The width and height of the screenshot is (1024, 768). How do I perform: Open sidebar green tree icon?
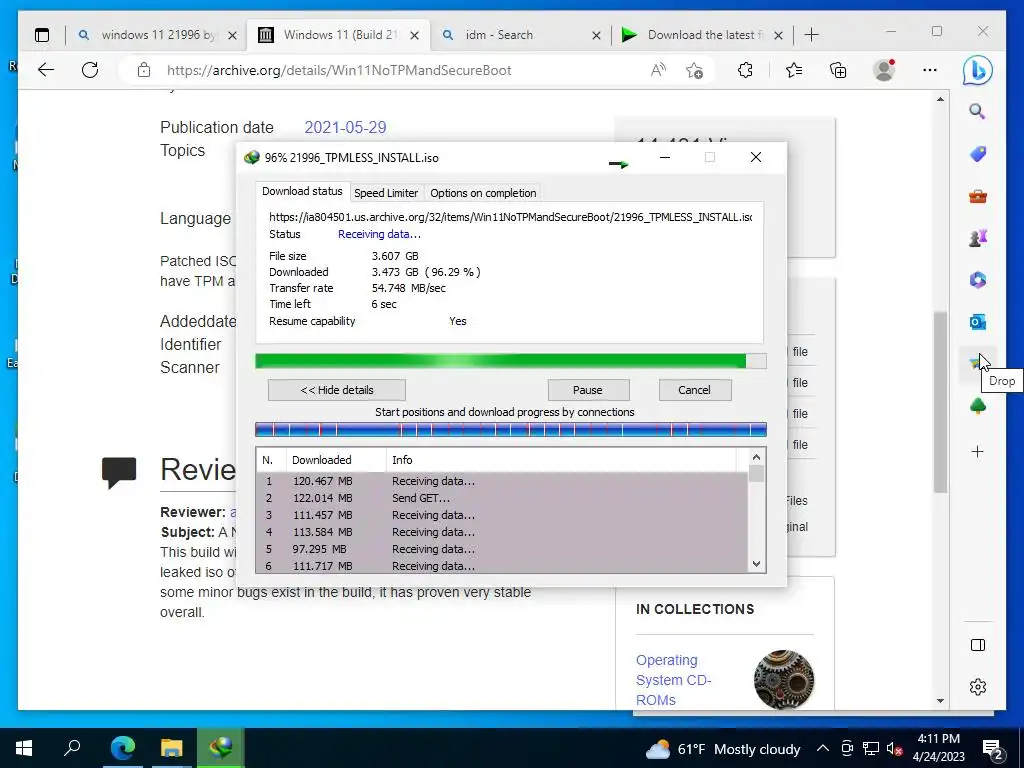978,406
